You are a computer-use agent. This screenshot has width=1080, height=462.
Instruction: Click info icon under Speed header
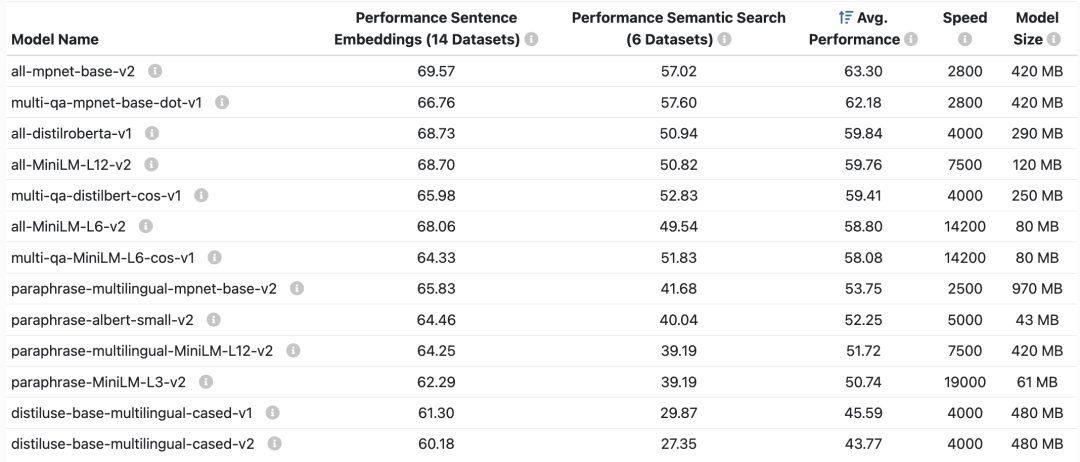tap(965, 40)
